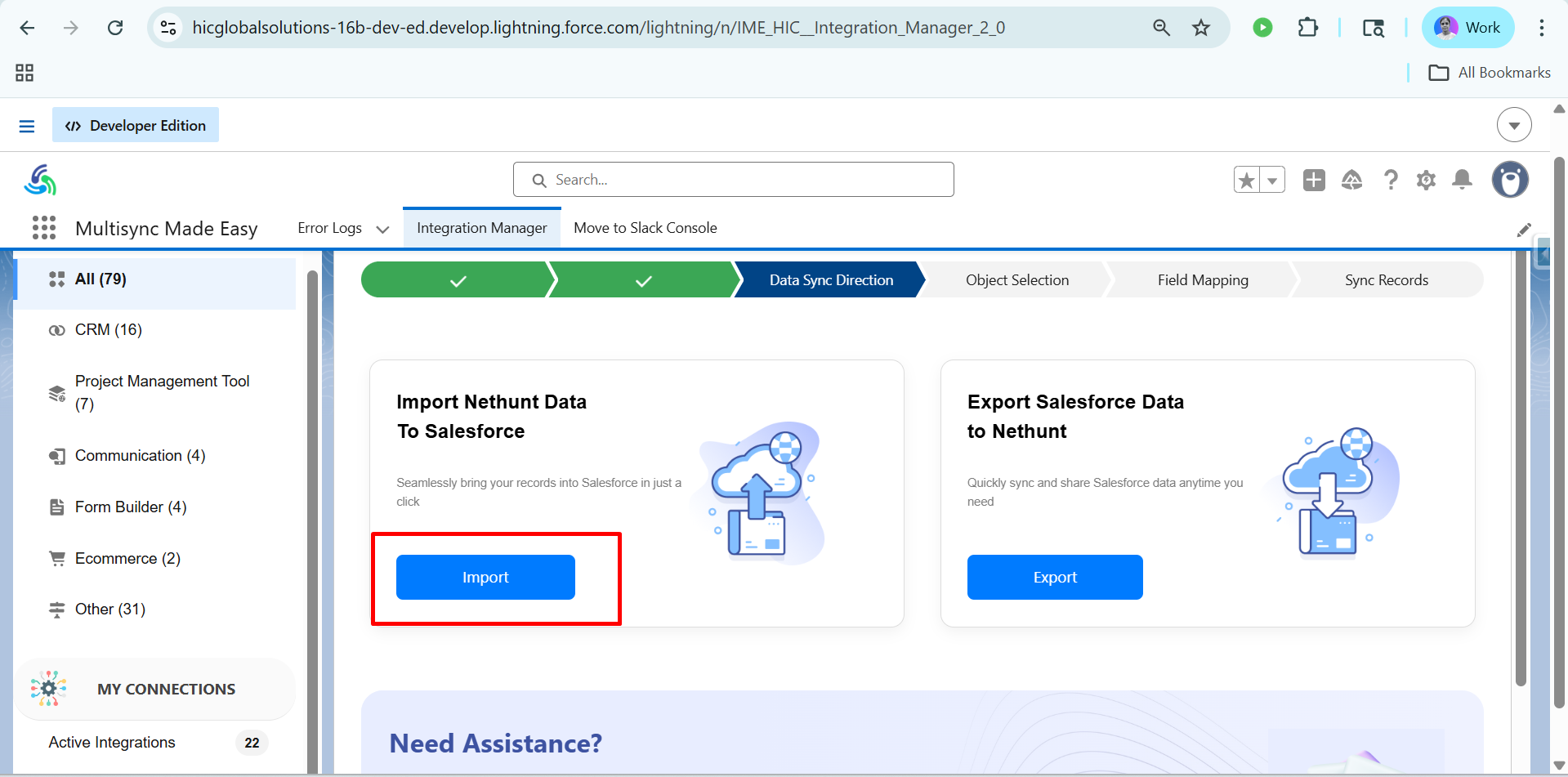Open the MY CONNECTIONS section
This screenshot has height=777, width=1568.
pyautogui.click(x=155, y=689)
